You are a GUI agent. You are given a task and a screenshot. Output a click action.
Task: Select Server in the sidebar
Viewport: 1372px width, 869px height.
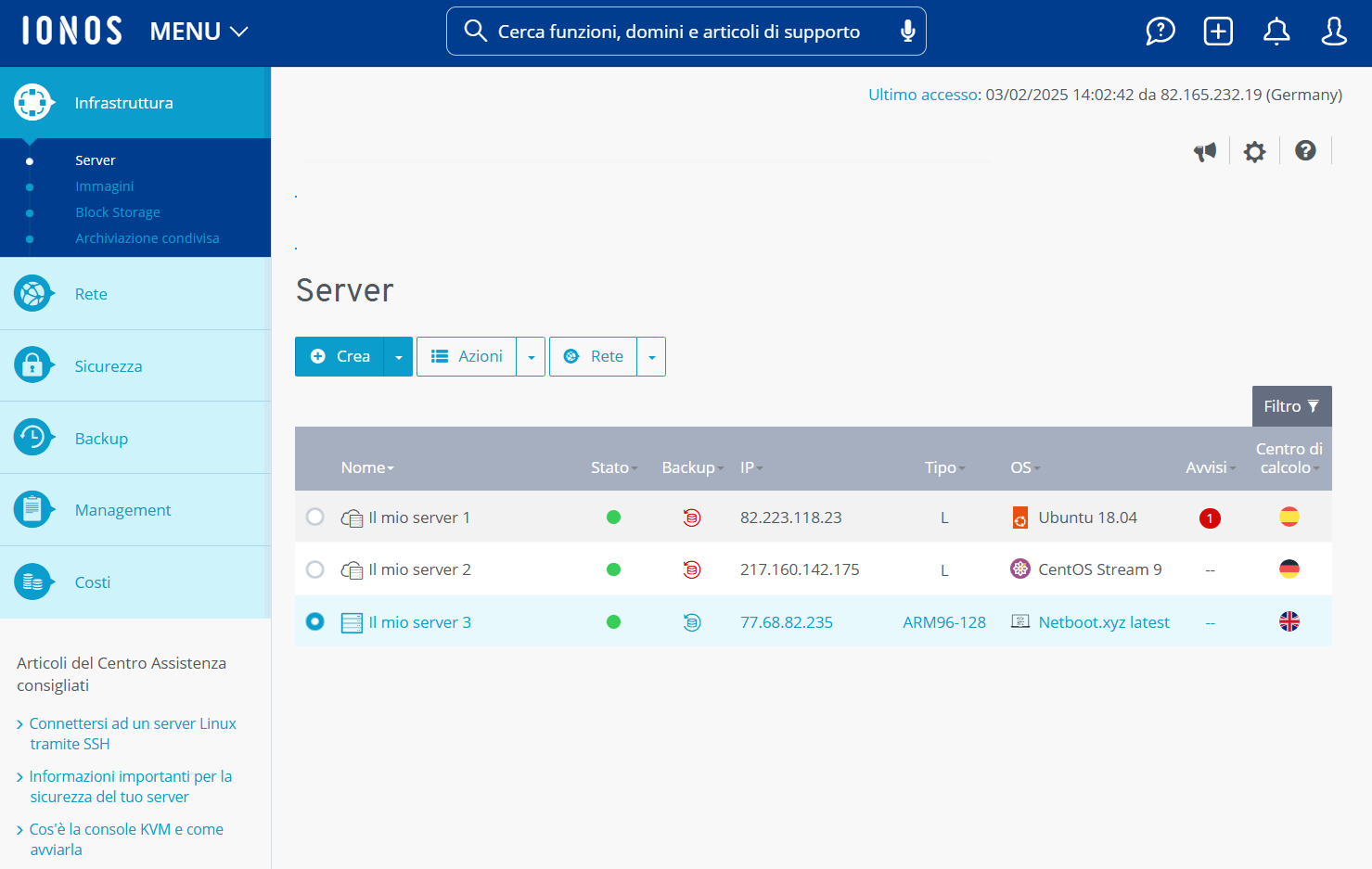[x=96, y=160]
